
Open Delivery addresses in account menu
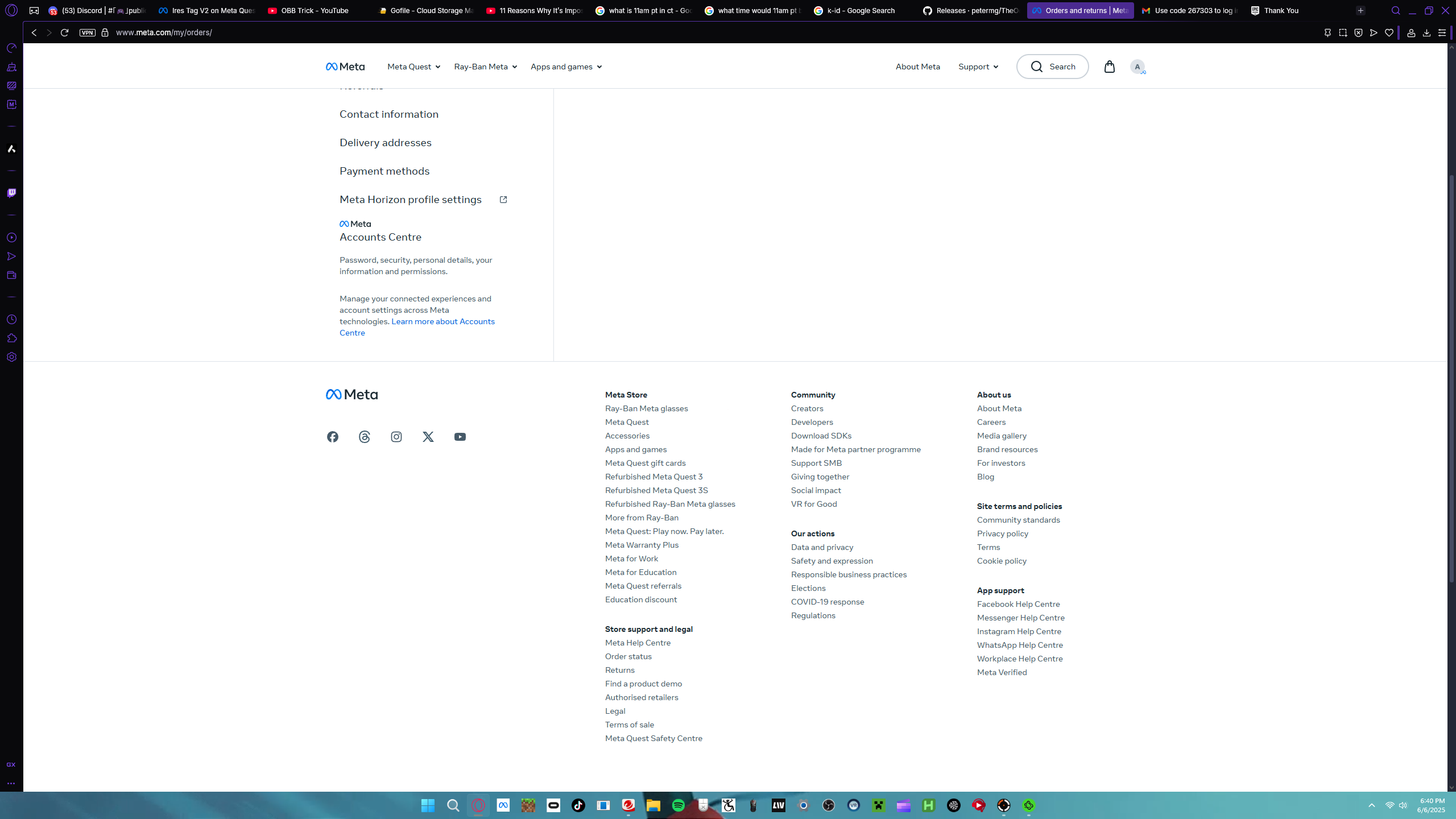(x=386, y=143)
